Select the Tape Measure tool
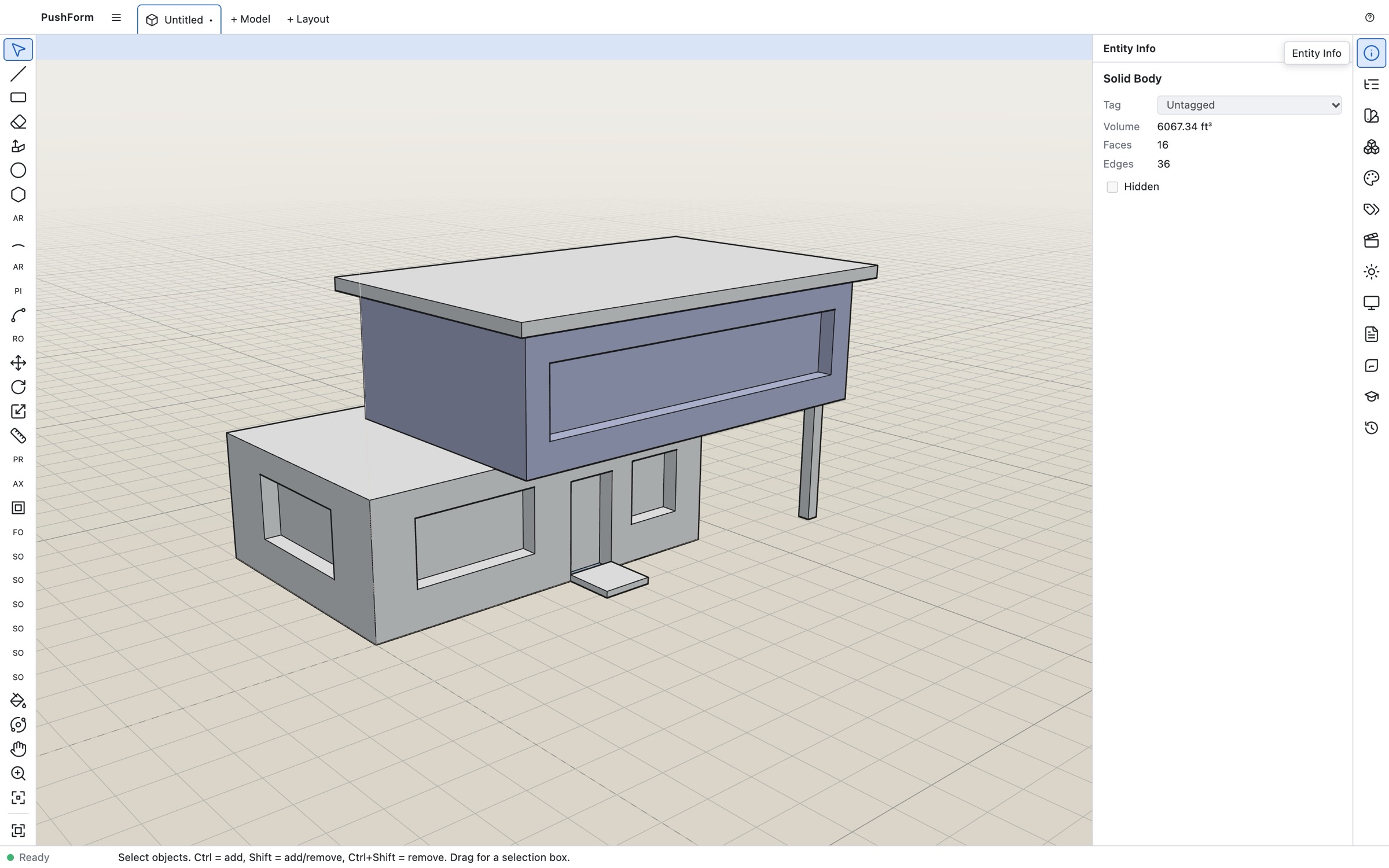This screenshot has width=1389, height=868. point(18,435)
